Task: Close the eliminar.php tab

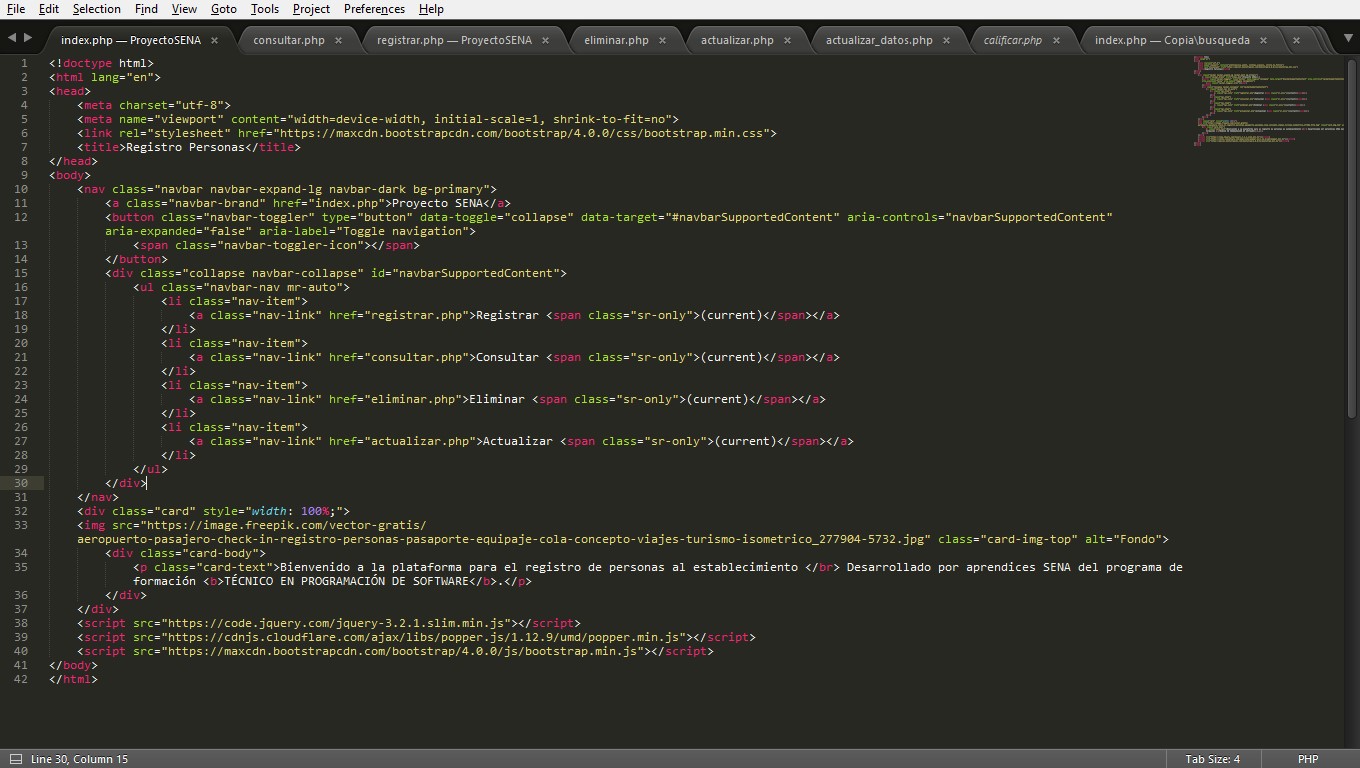Action: point(662,40)
